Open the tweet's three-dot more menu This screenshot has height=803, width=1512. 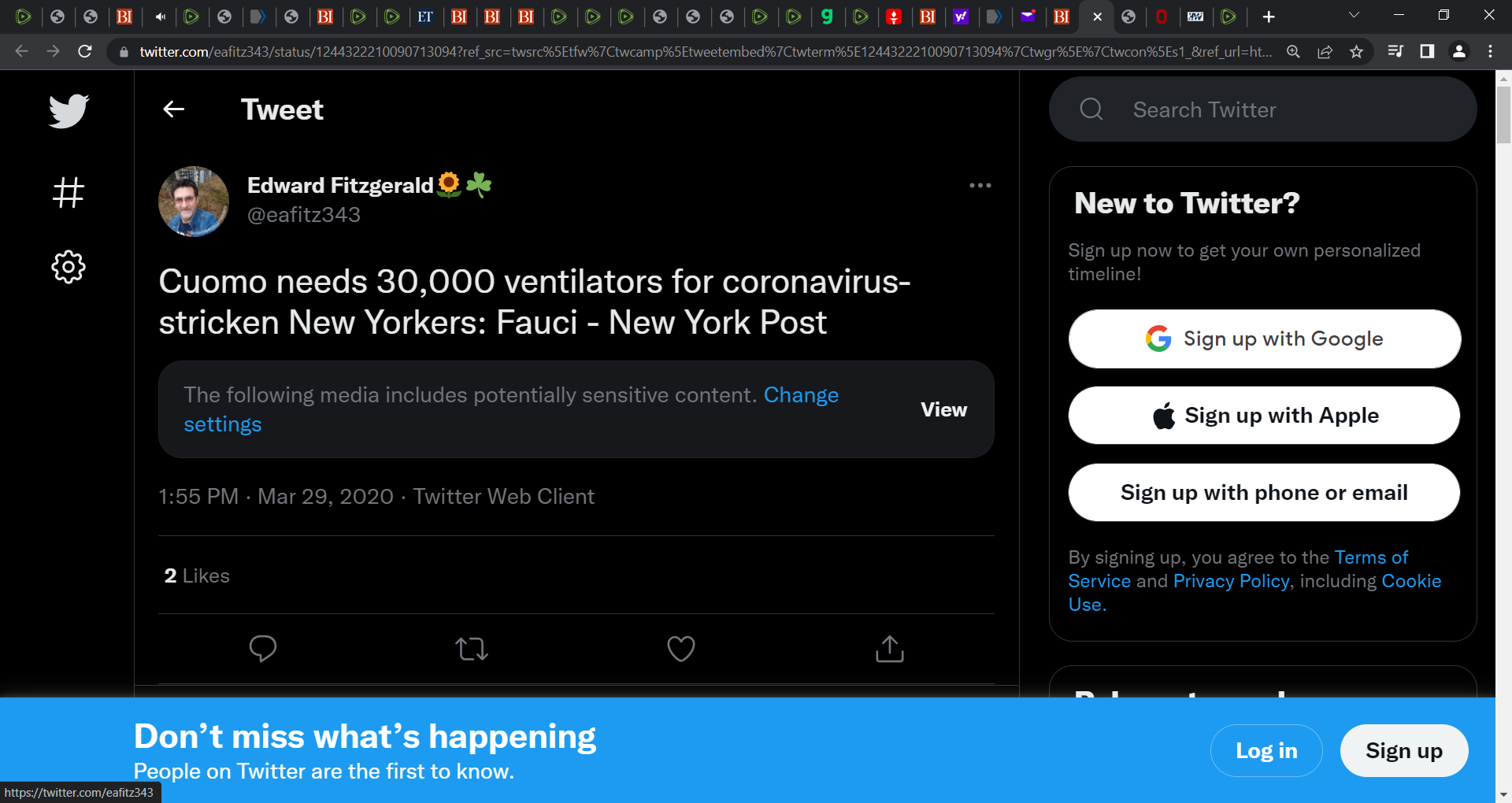980,186
